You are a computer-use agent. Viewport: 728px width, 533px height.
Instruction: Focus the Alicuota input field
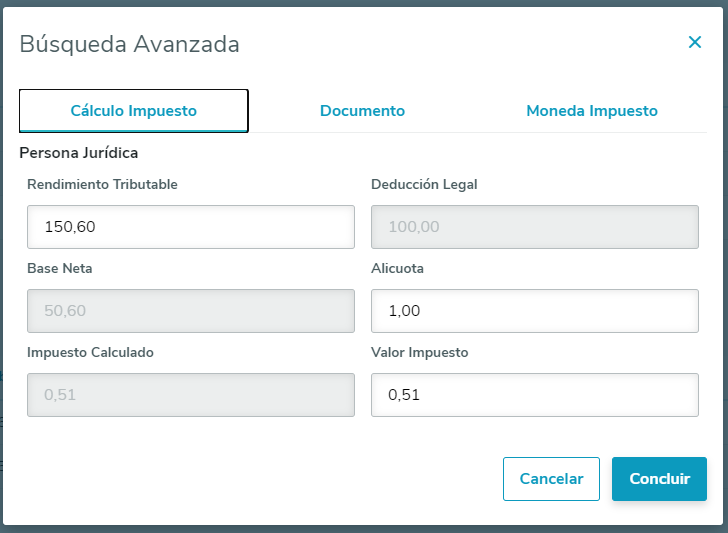[534, 311]
